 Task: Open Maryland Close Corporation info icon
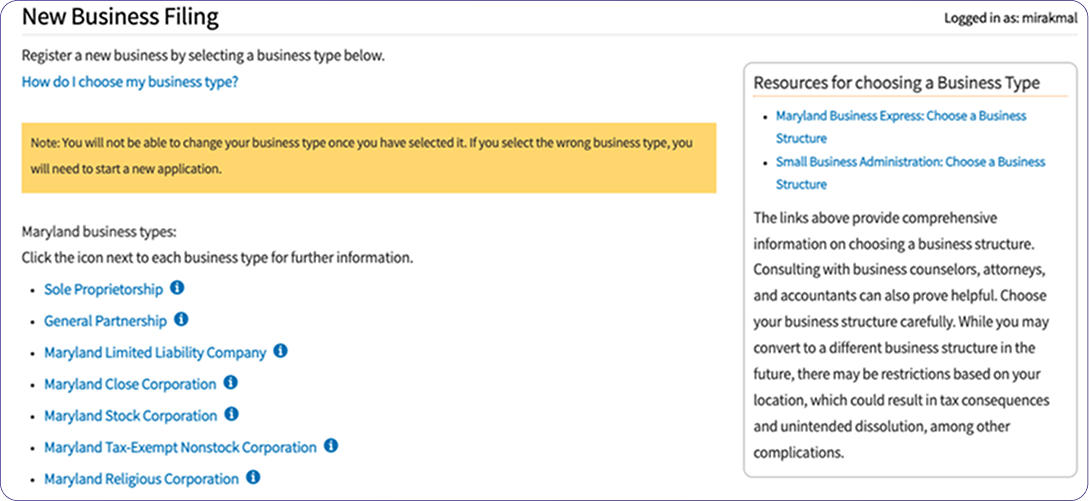[231, 382]
